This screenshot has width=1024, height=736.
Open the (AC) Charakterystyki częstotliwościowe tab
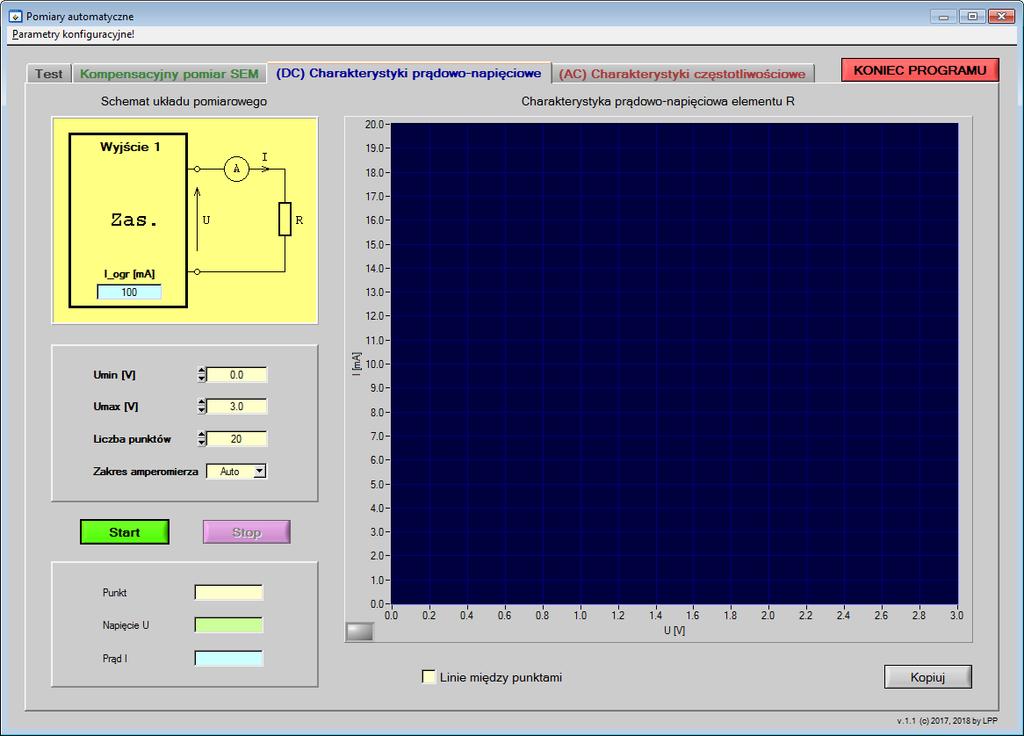coord(682,74)
